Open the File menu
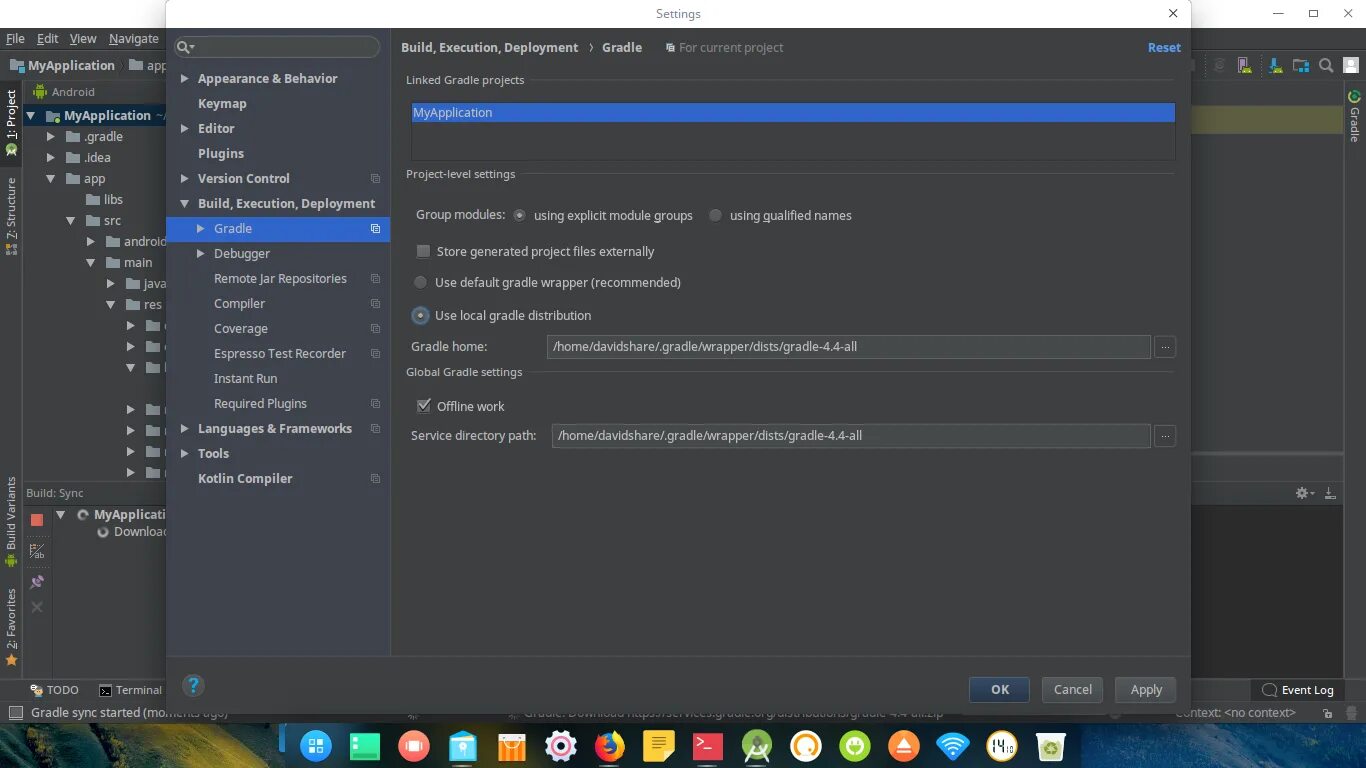The width and height of the screenshot is (1366, 768). click(15, 38)
